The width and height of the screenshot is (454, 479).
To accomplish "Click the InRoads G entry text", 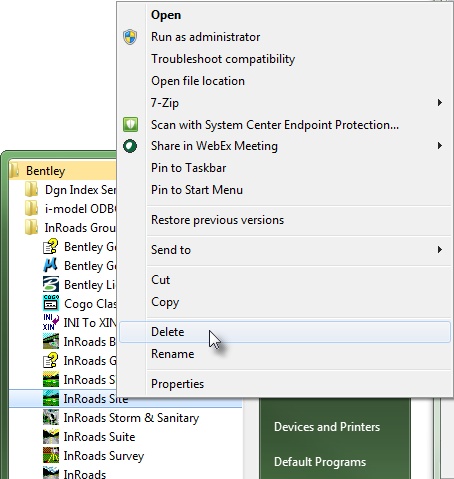I will tap(90, 361).
